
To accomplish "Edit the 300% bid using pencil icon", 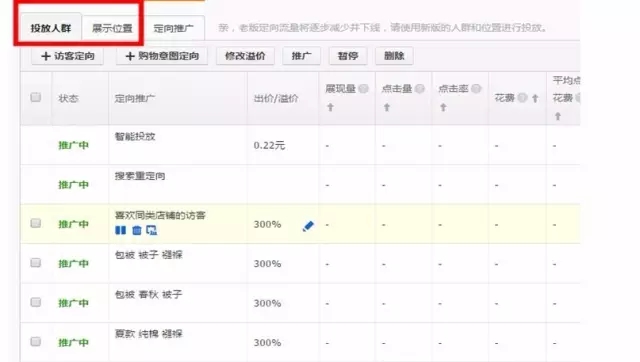I will [308, 226].
